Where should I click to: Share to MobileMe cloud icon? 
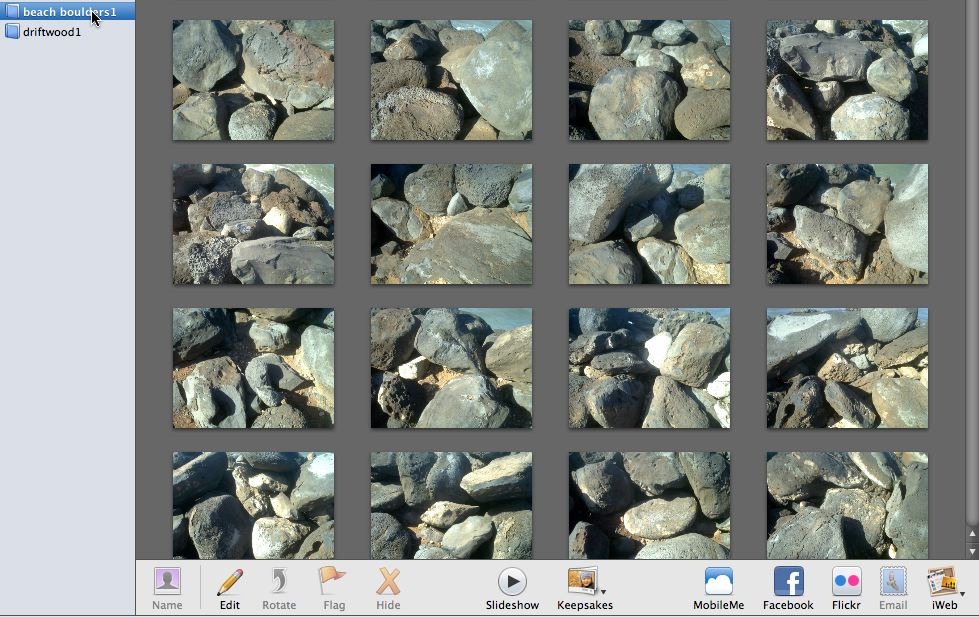pos(719,581)
